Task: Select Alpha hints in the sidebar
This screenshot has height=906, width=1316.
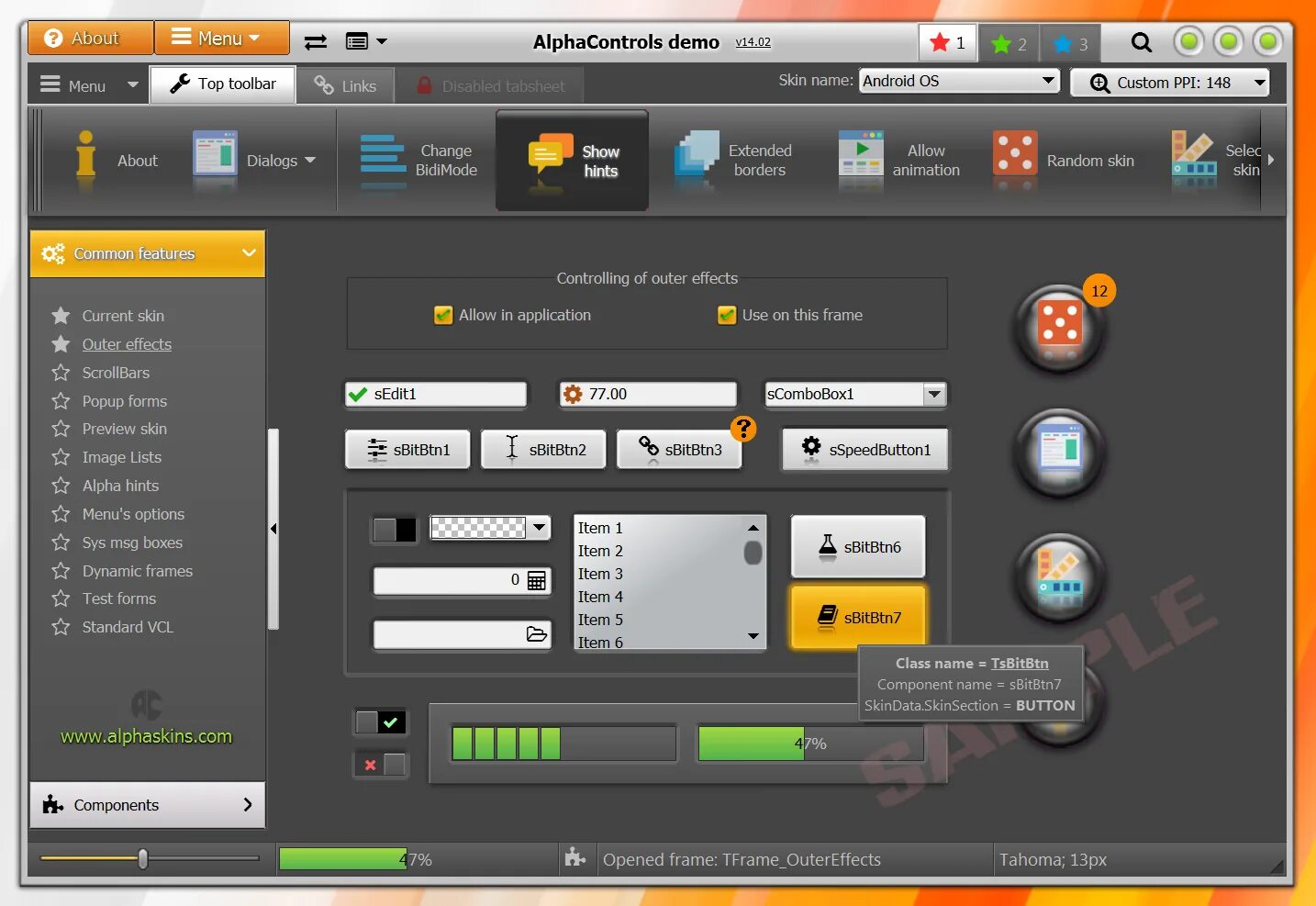Action: (x=120, y=486)
